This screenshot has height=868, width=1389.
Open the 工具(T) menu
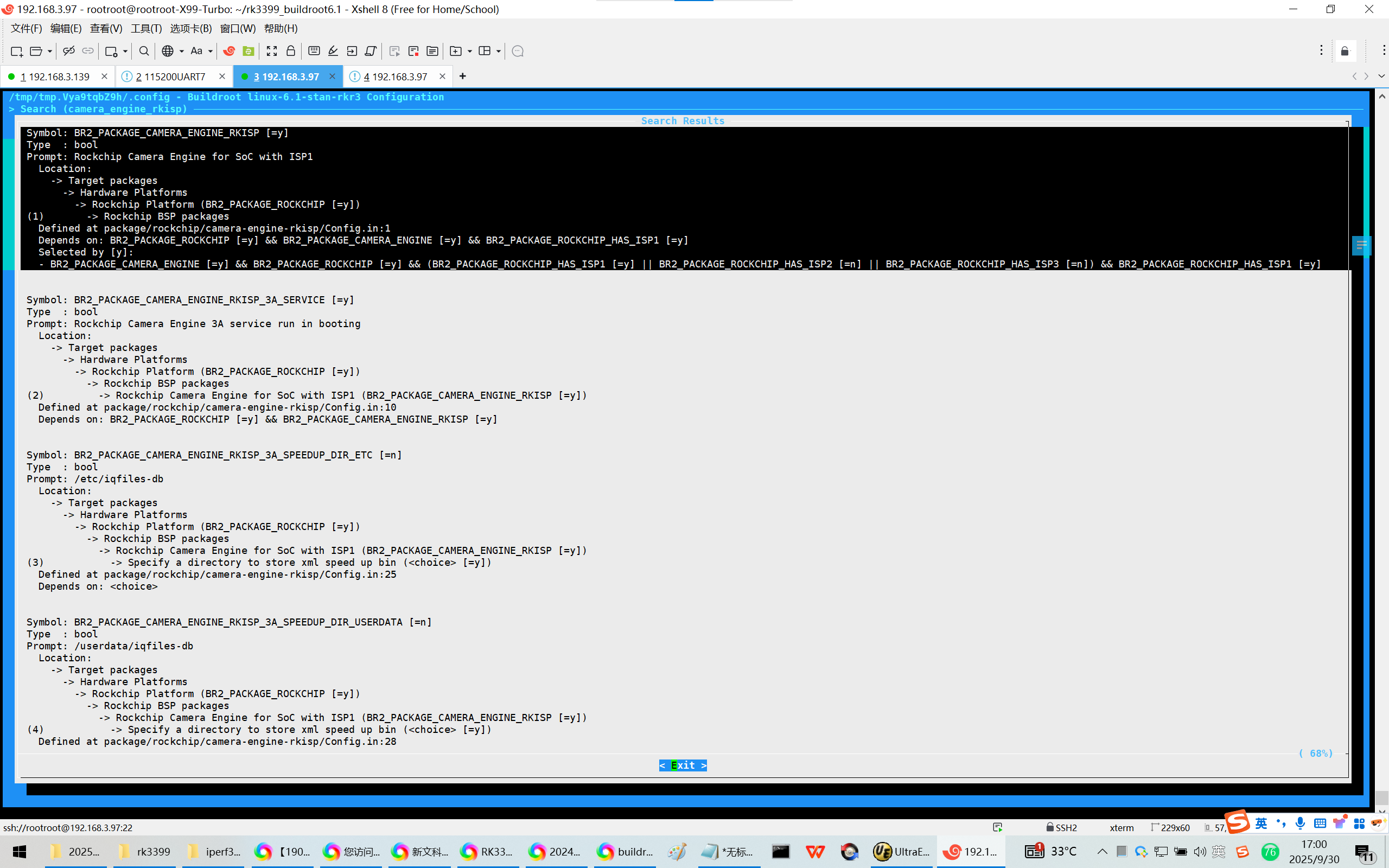[x=146, y=28]
